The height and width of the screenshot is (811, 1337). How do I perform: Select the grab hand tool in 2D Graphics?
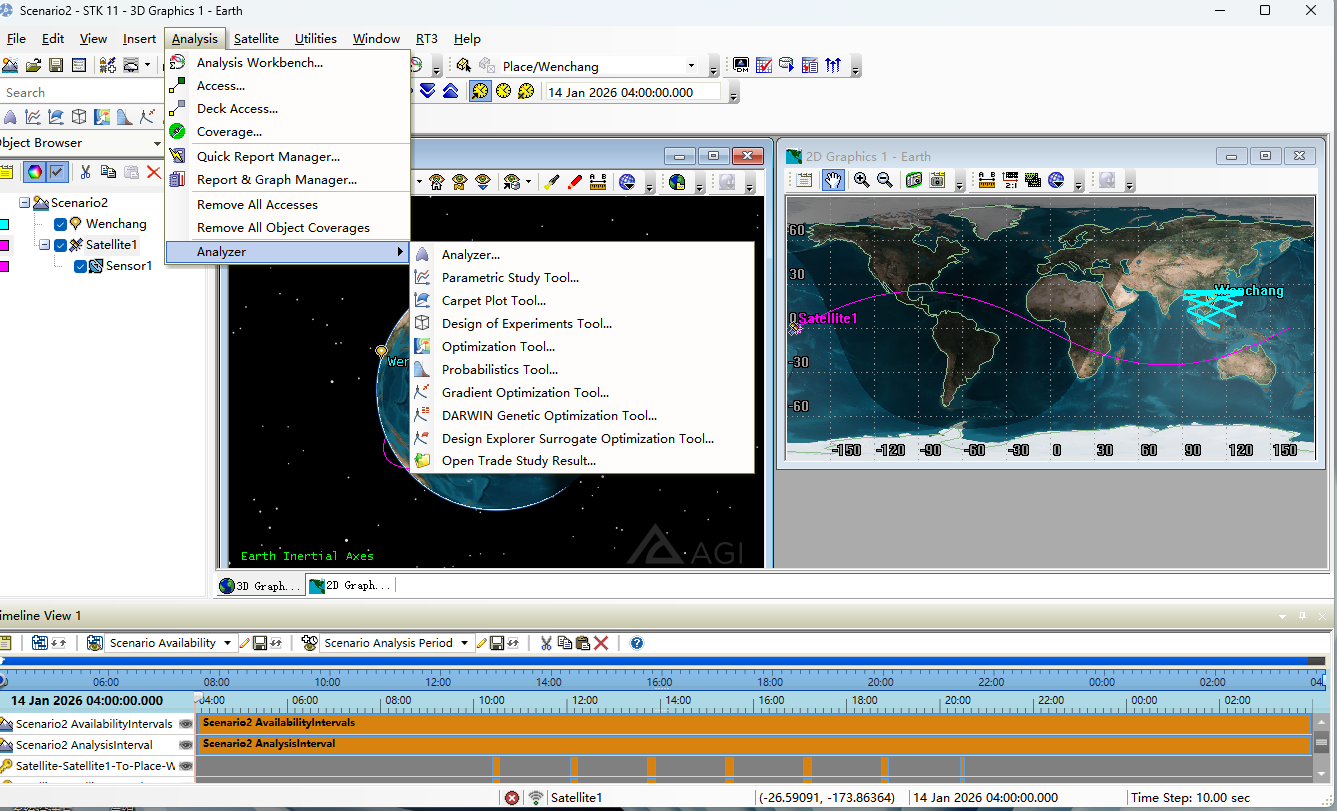coord(833,180)
